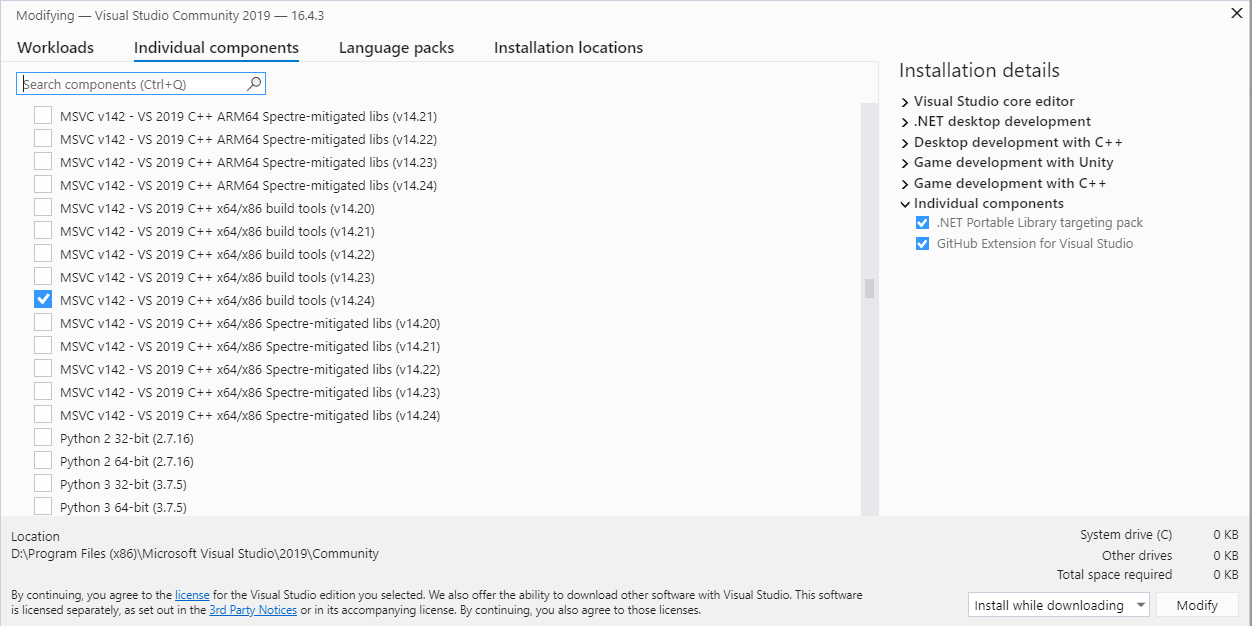Click the component list scrollbar thumb
The image size is (1252, 626).
point(870,288)
